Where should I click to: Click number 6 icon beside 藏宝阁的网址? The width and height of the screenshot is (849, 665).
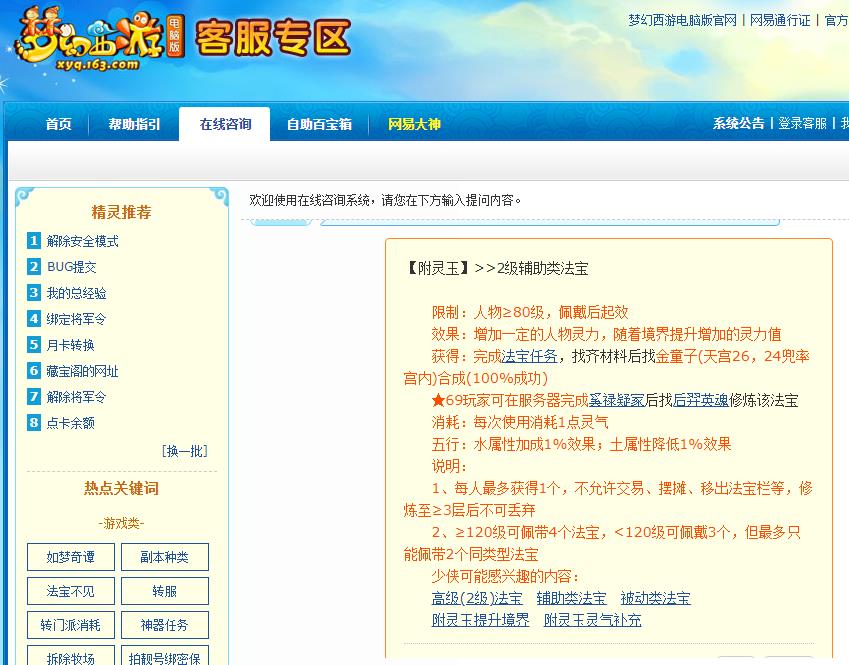coord(34,370)
